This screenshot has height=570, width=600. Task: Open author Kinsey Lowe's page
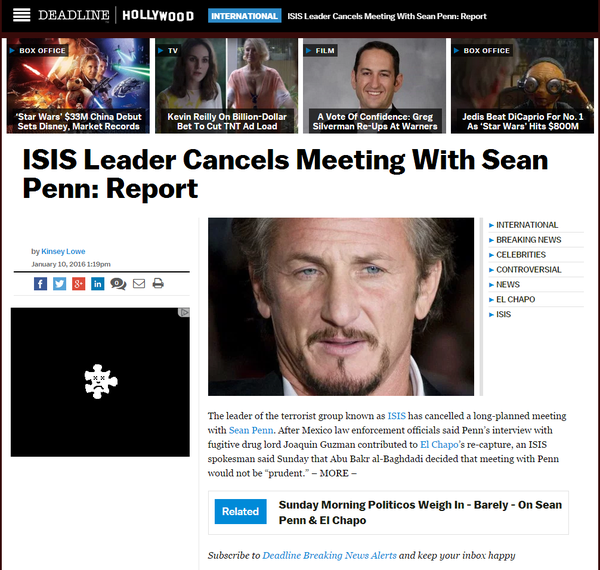[x=63, y=251]
